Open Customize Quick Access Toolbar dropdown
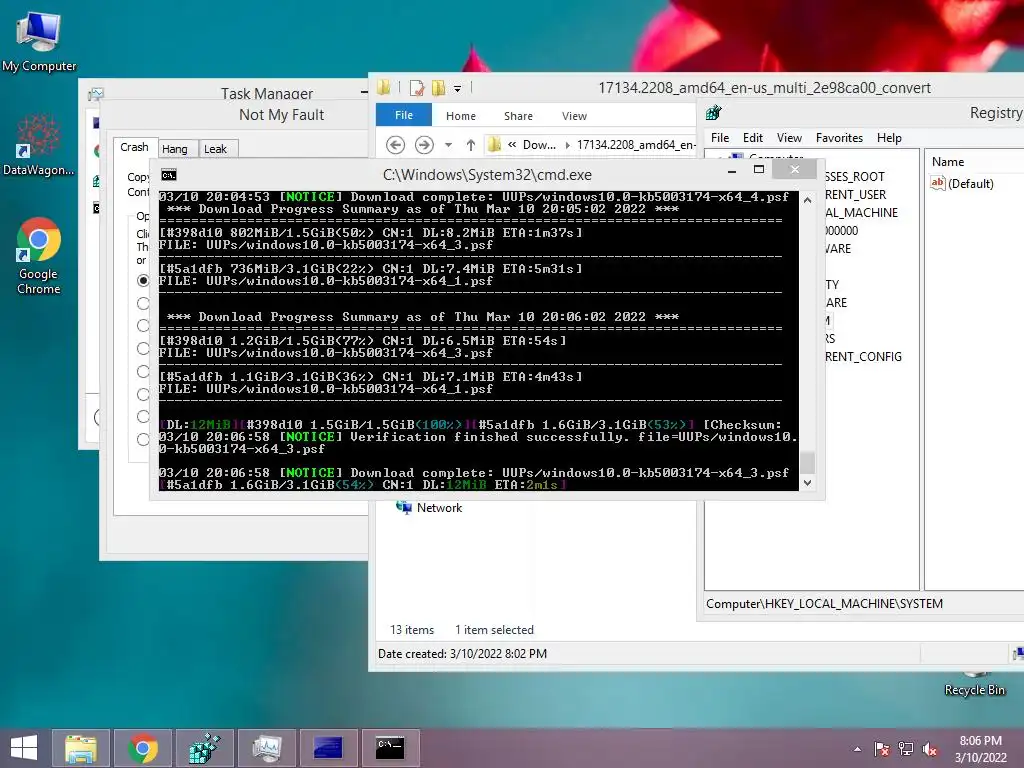The width and height of the screenshot is (1024, 768). point(458,88)
